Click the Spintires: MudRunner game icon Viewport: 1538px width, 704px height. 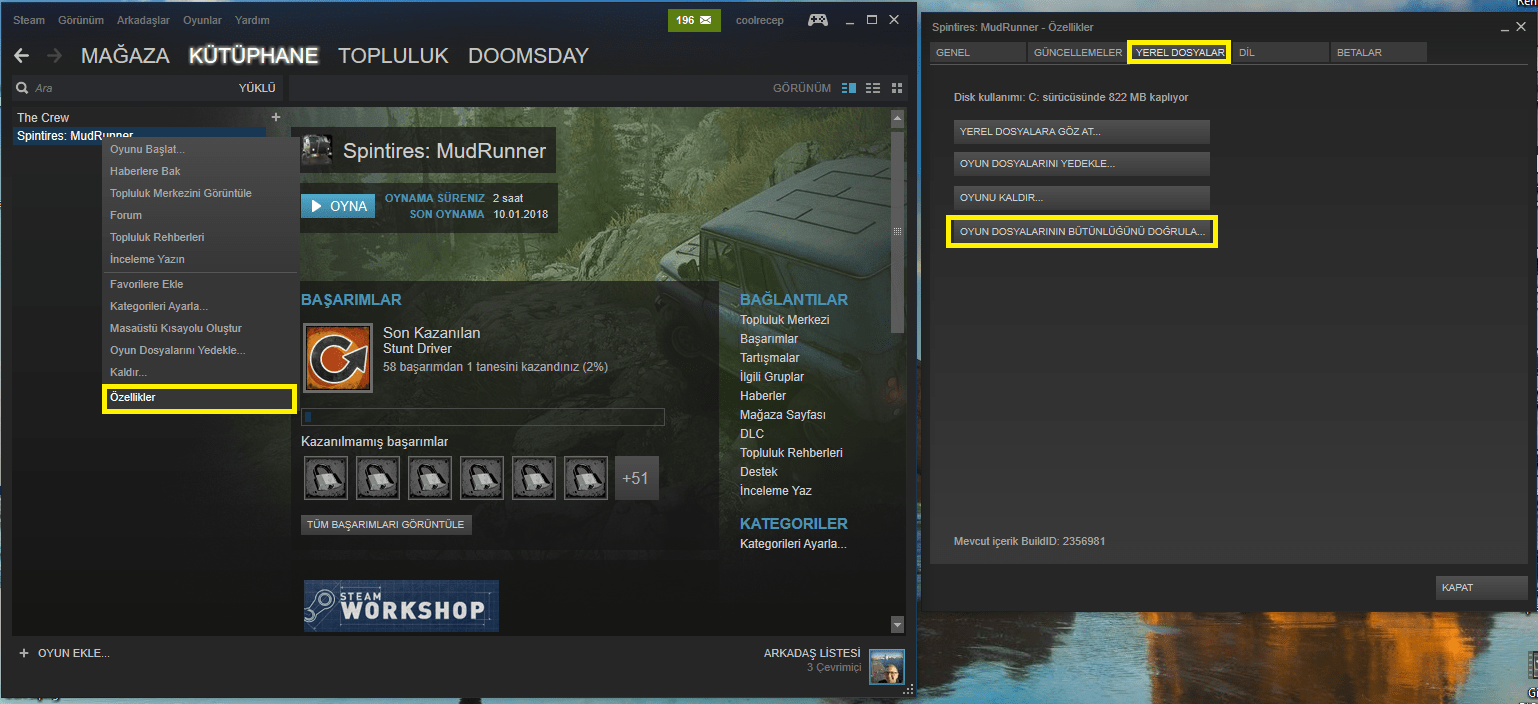tap(317, 150)
